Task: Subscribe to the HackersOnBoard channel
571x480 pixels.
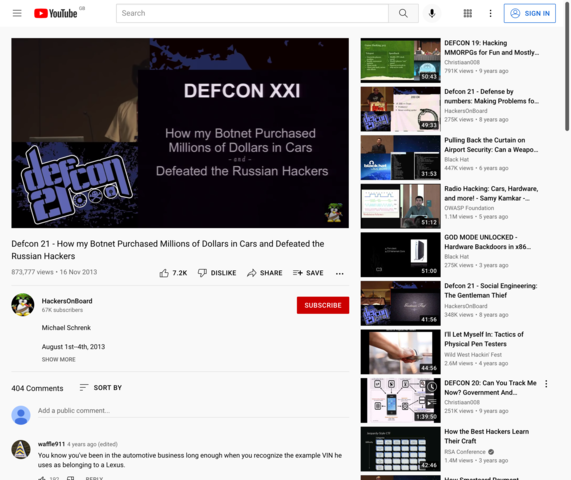Action: coord(323,305)
